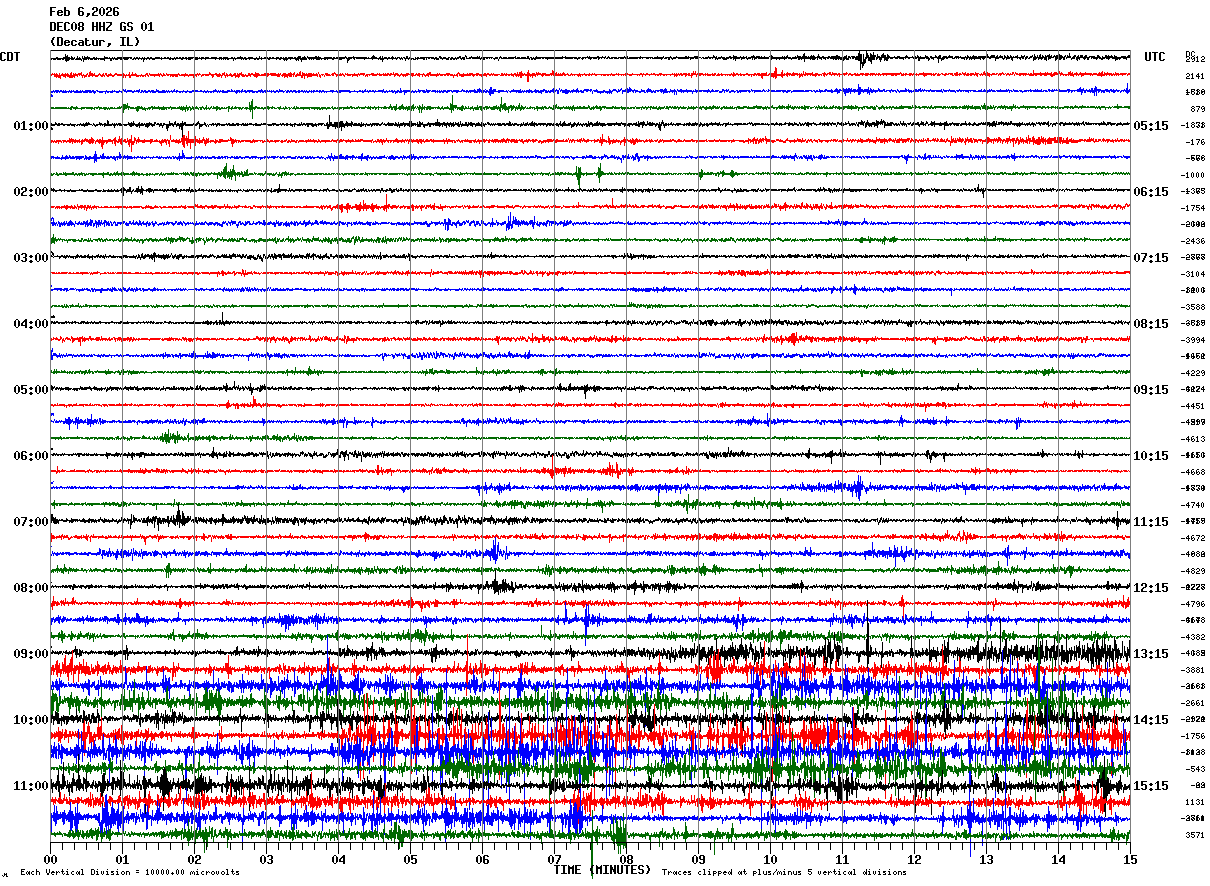Viewport: 1210px width, 886px height.
Task: Select DC offset value -4829
Action: point(1193,571)
